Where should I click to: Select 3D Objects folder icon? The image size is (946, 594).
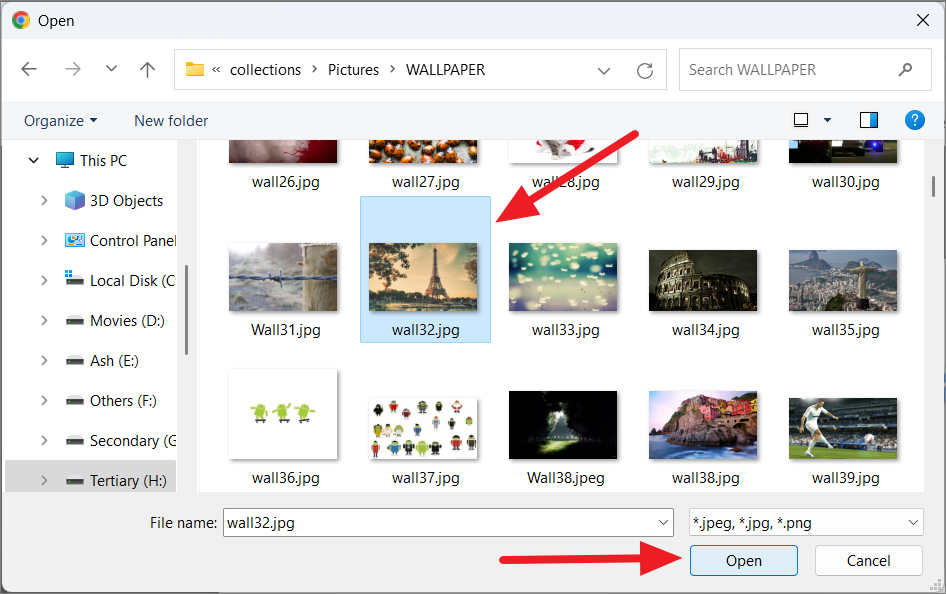pyautogui.click(x=75, y=200)
